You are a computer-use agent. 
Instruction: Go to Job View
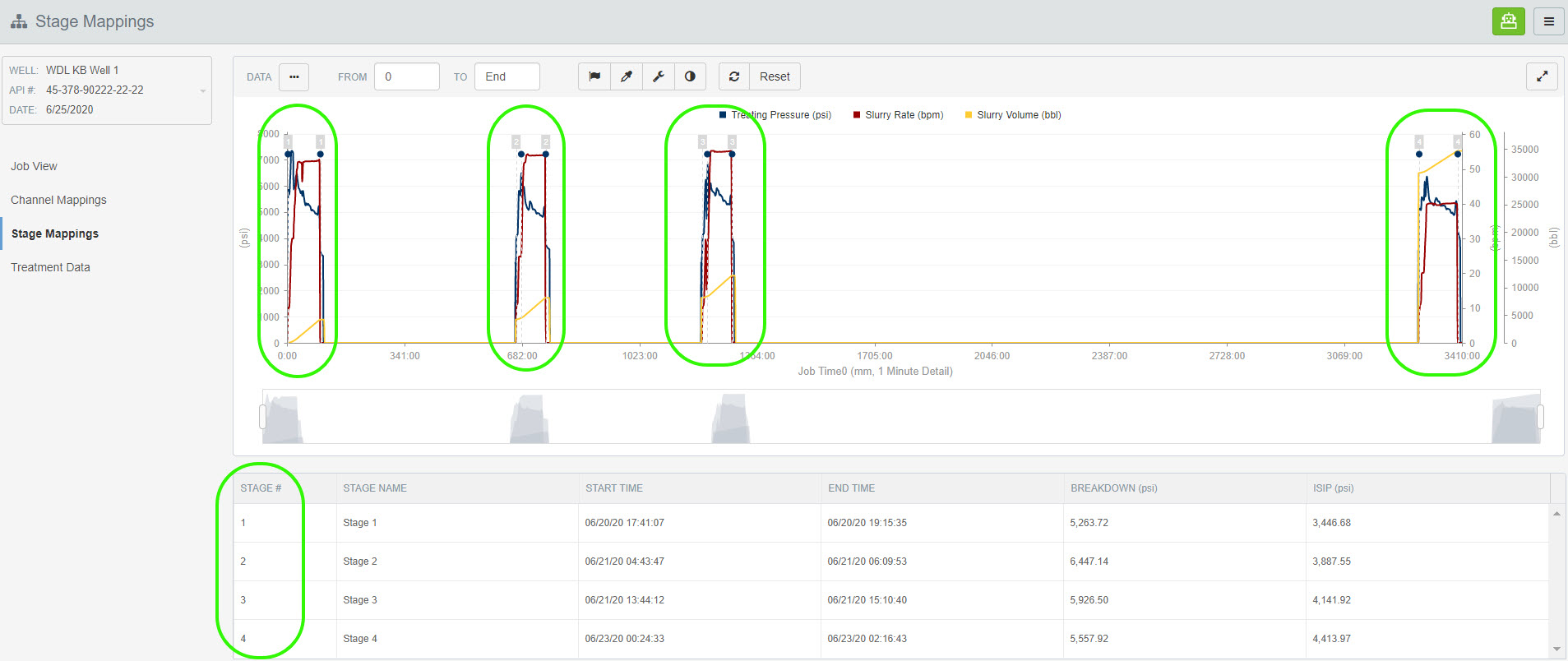tap(34, 166)
